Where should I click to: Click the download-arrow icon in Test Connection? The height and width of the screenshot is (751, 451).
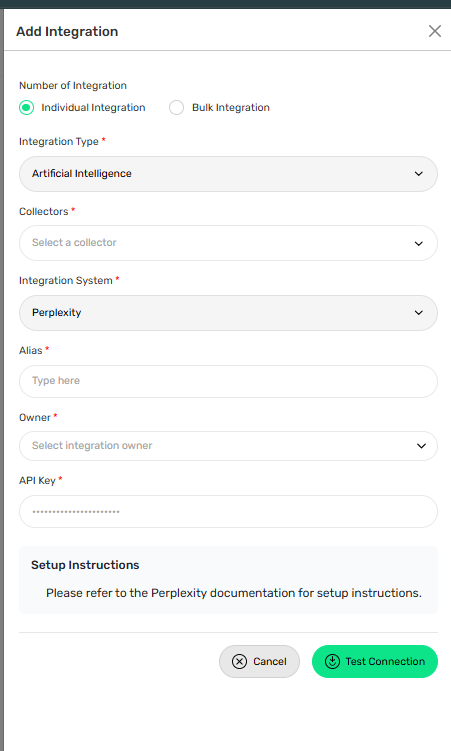click(x=332, y=661)
